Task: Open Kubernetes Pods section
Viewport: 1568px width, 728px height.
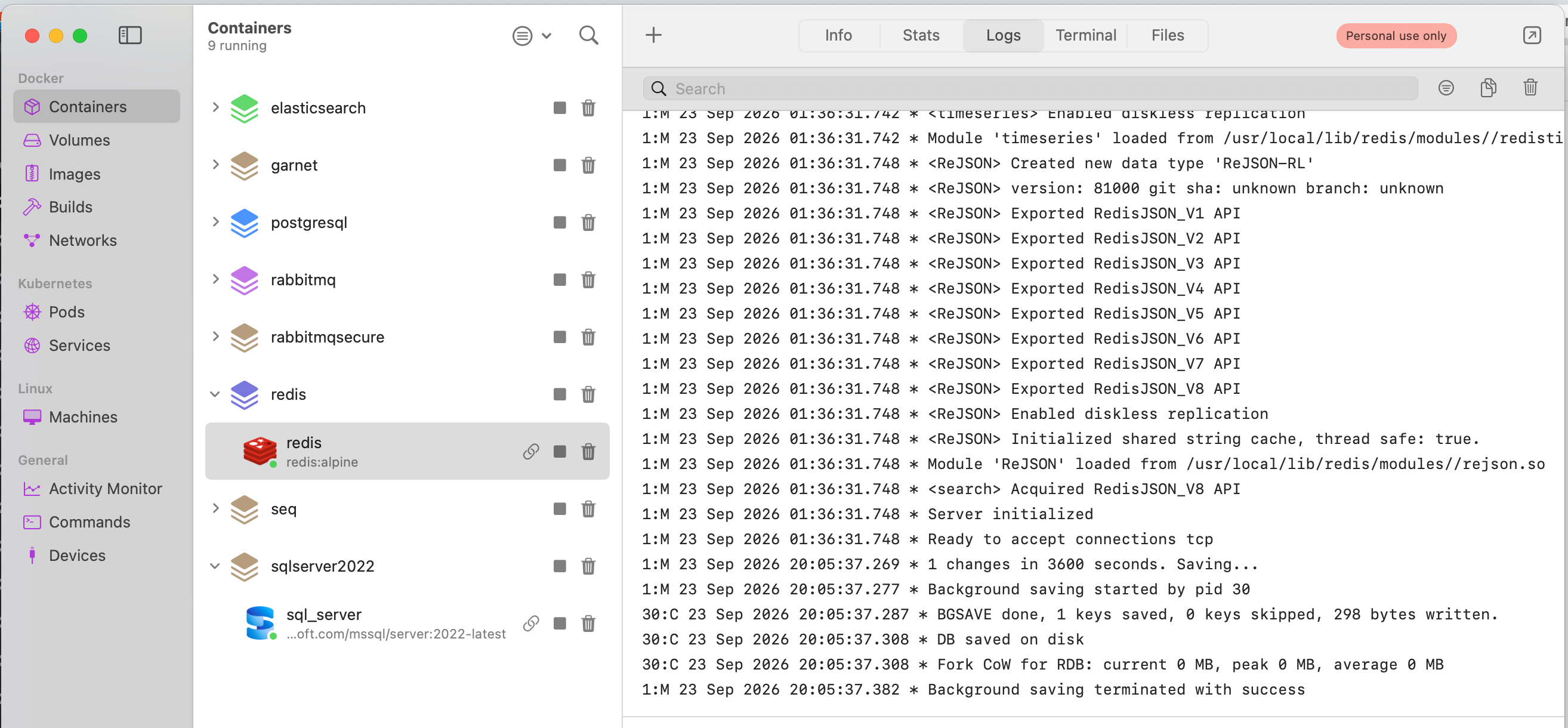Action: click(97, 311)
